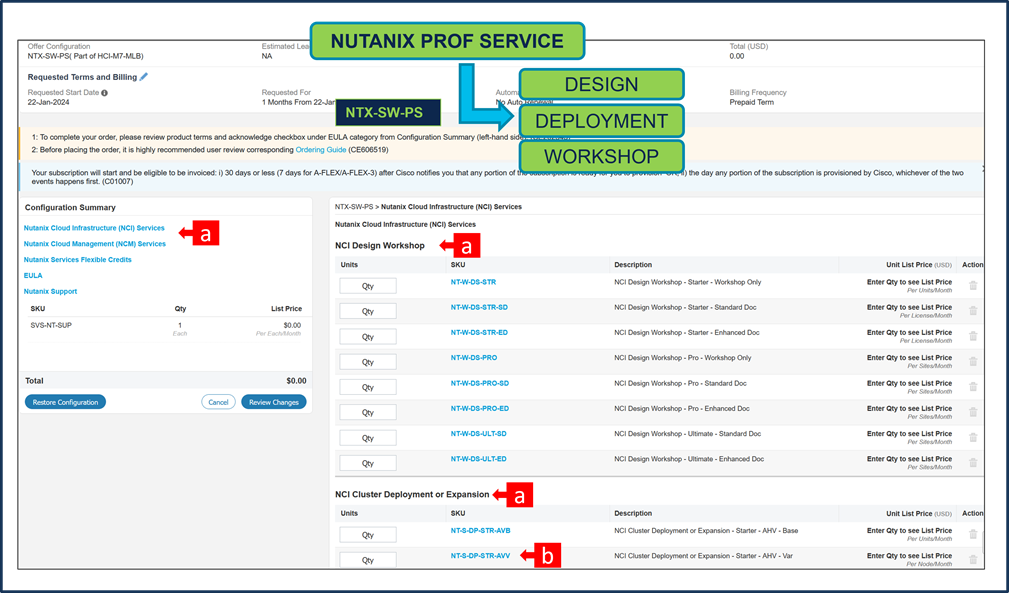Screen dimensions: 1009x593
Task: Focus Qty field for NT-S-DP-STR-AVV
Action: tap(367, 560)
